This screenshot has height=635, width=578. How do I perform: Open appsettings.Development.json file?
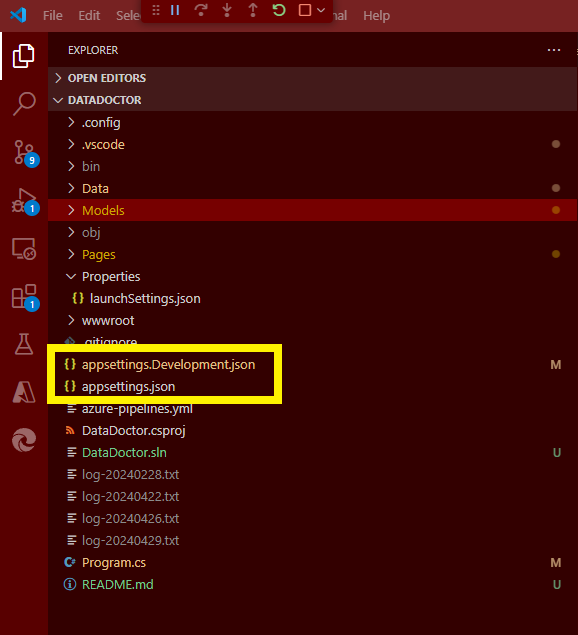[x=312, y=364]
